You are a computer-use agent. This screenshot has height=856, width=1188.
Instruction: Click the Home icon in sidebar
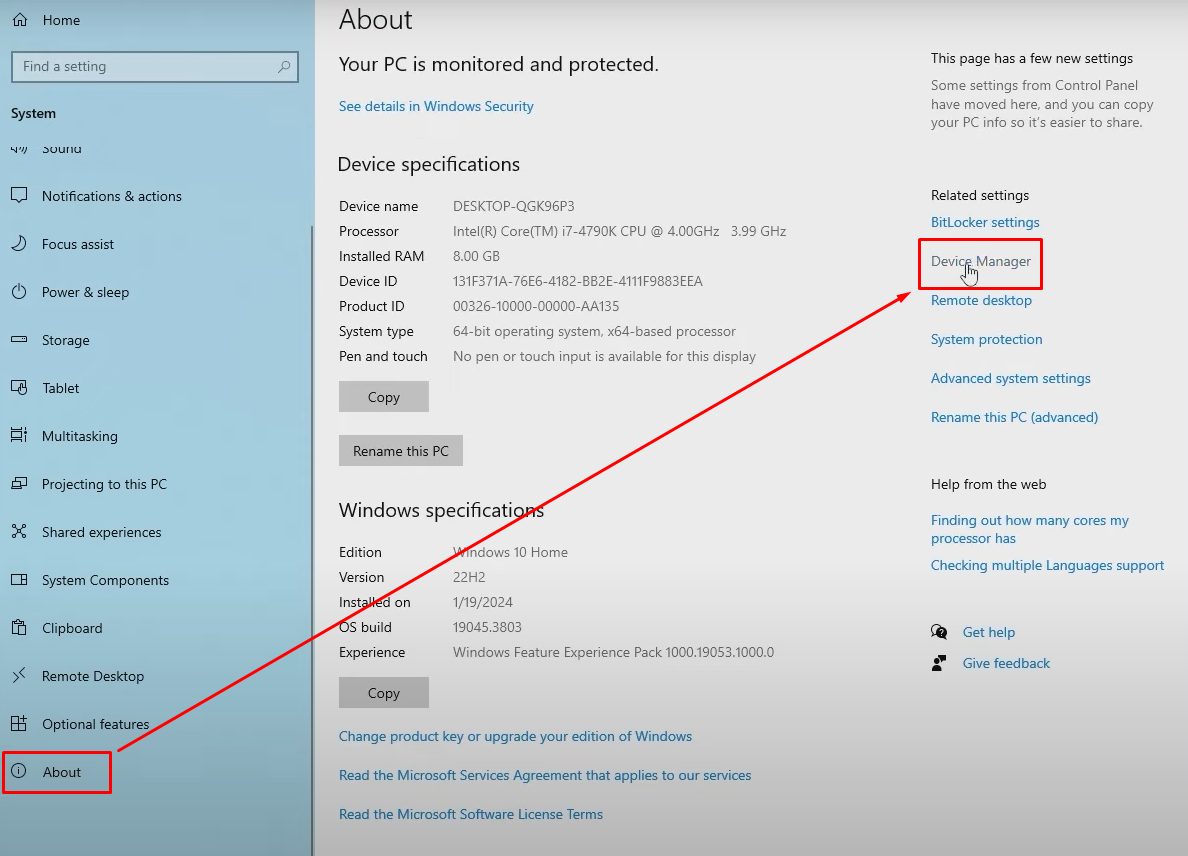(x=20, y=20)
